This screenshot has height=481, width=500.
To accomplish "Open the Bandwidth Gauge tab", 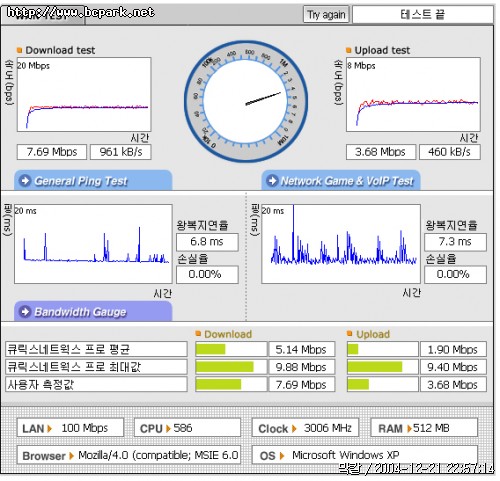I will coord(93,312).
